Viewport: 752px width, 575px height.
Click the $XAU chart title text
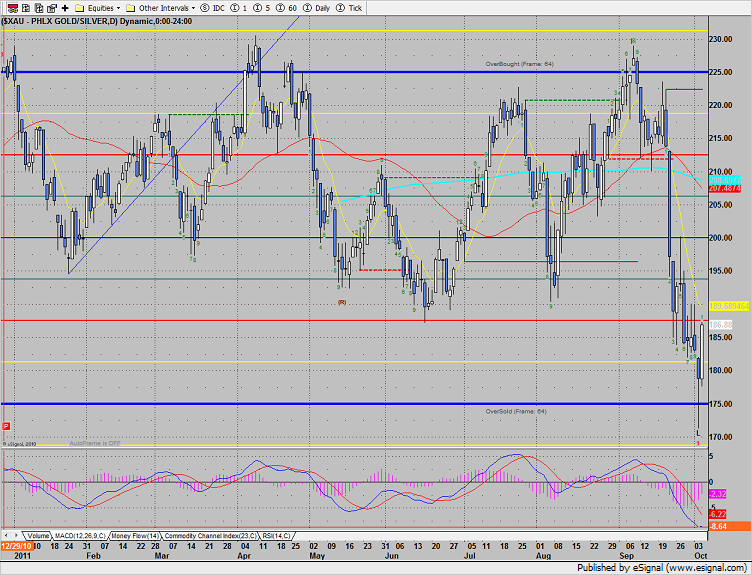tap(97, 21)
